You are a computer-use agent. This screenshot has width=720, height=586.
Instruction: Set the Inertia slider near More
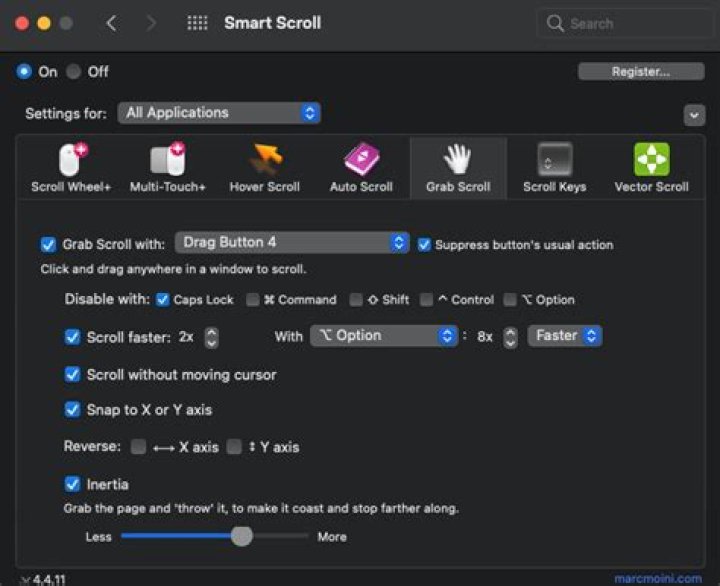tap(304, 535)
